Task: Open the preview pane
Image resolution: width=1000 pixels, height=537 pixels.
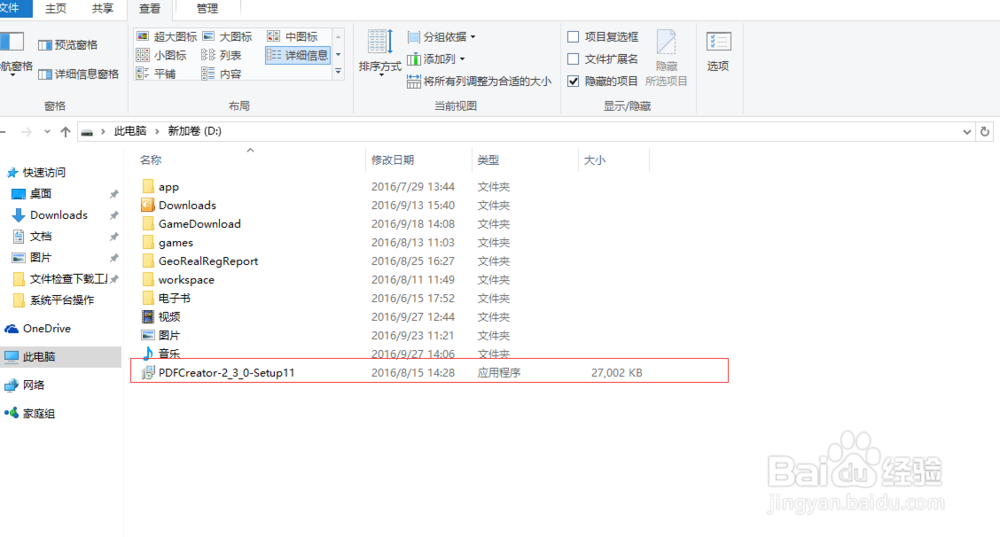Action: click(x=68, y=45)
